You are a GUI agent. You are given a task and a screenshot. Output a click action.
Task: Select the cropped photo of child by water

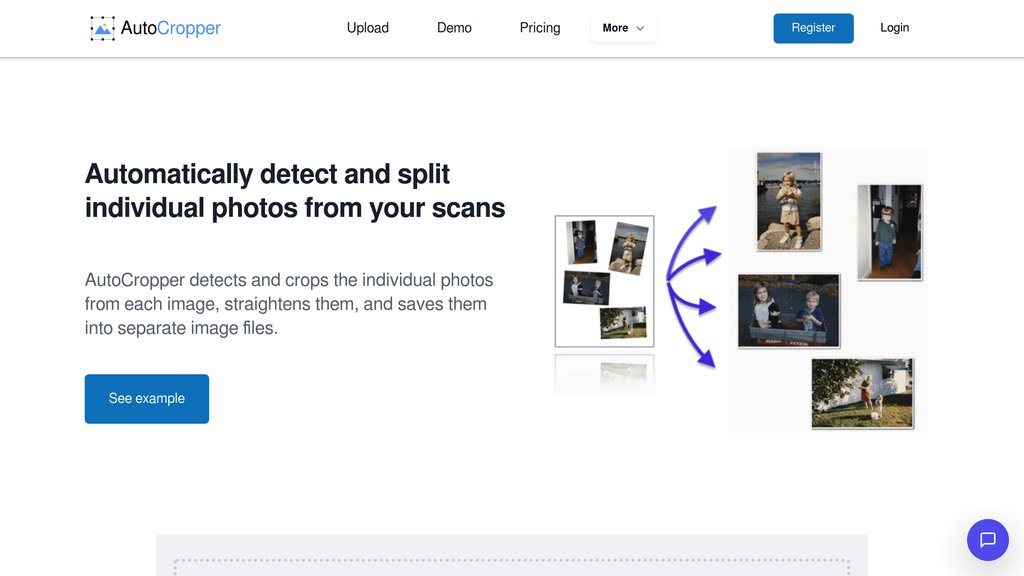click(x=788, y=201)
